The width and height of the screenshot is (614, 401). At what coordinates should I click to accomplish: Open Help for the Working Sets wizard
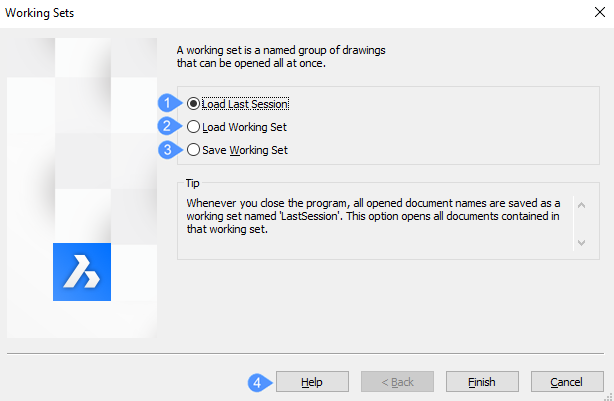[x=312, y=382]
